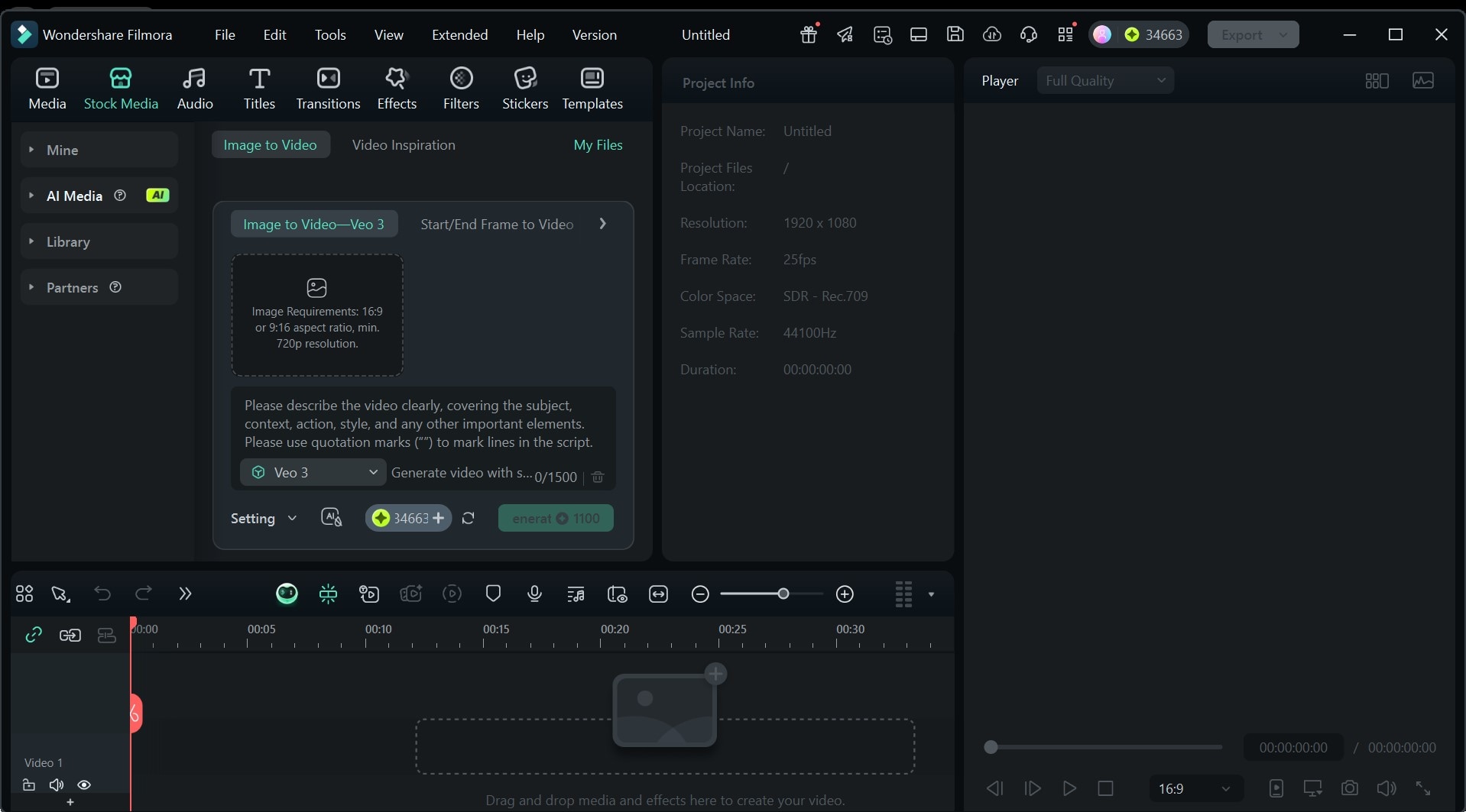Click the Generate 1100 button
The image size is (1466, 812).
pyautogui.click(x=556, y=518)
